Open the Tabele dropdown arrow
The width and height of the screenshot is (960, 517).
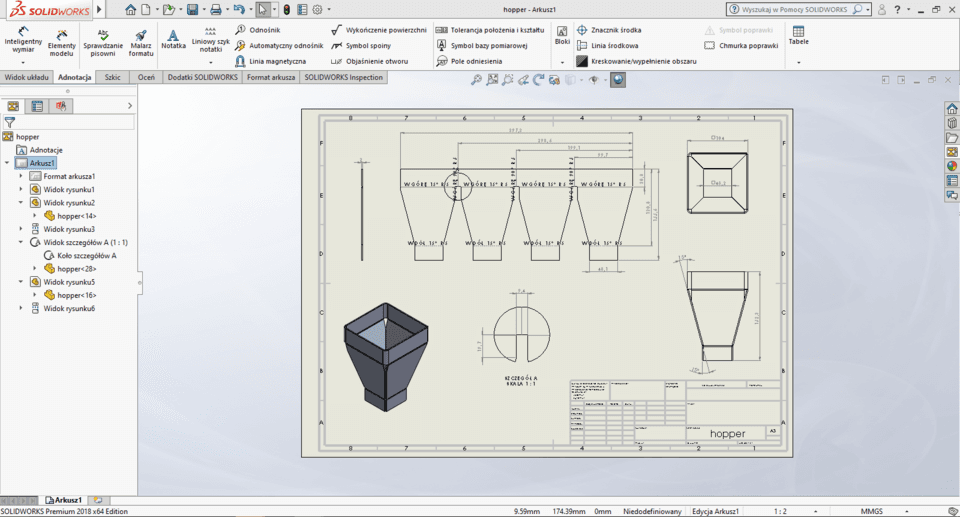click(x=798, y=62)
